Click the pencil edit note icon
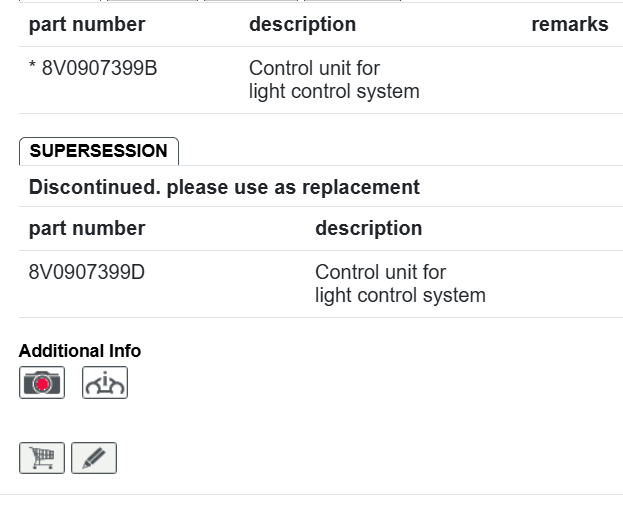623x517 pixels. 94,458
